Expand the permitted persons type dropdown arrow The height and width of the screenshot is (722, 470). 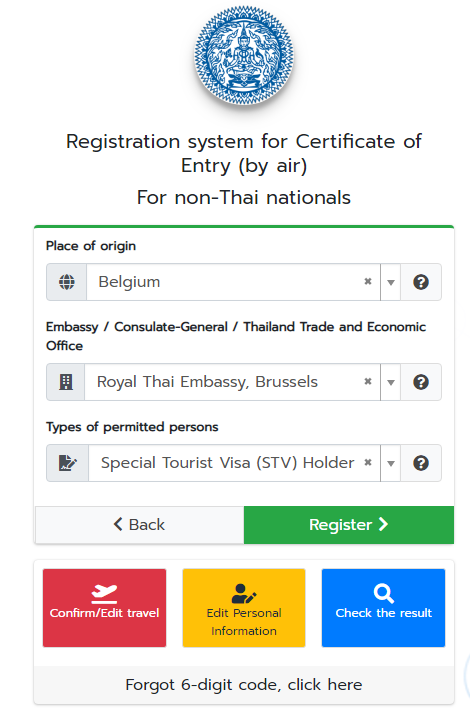tap(391, 463)
